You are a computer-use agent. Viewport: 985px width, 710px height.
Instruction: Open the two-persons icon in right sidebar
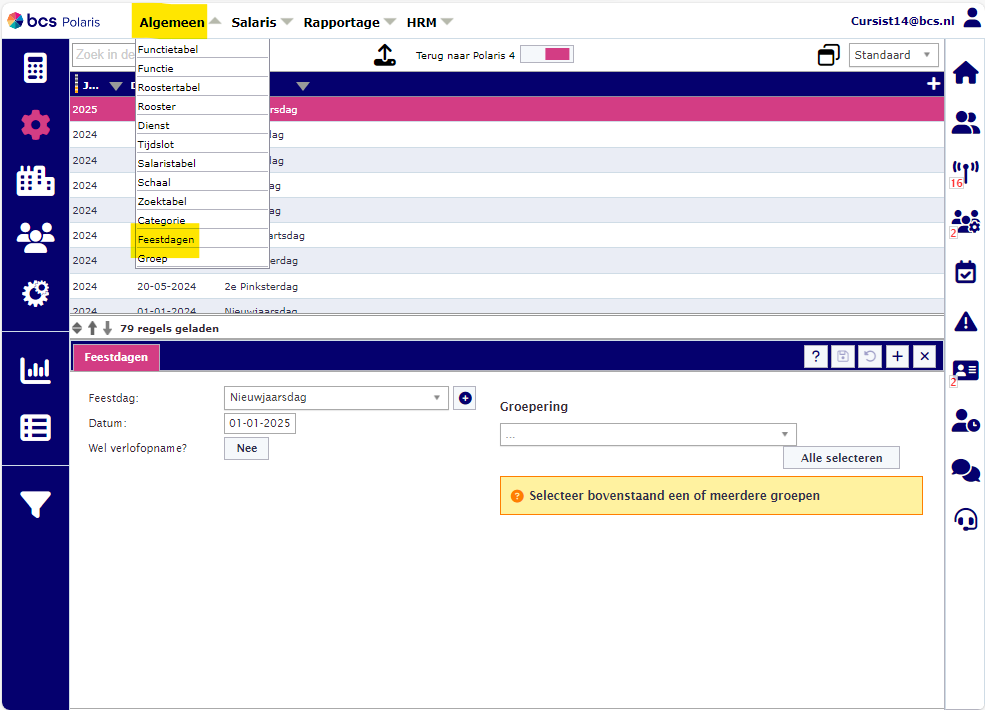[966, 123]
